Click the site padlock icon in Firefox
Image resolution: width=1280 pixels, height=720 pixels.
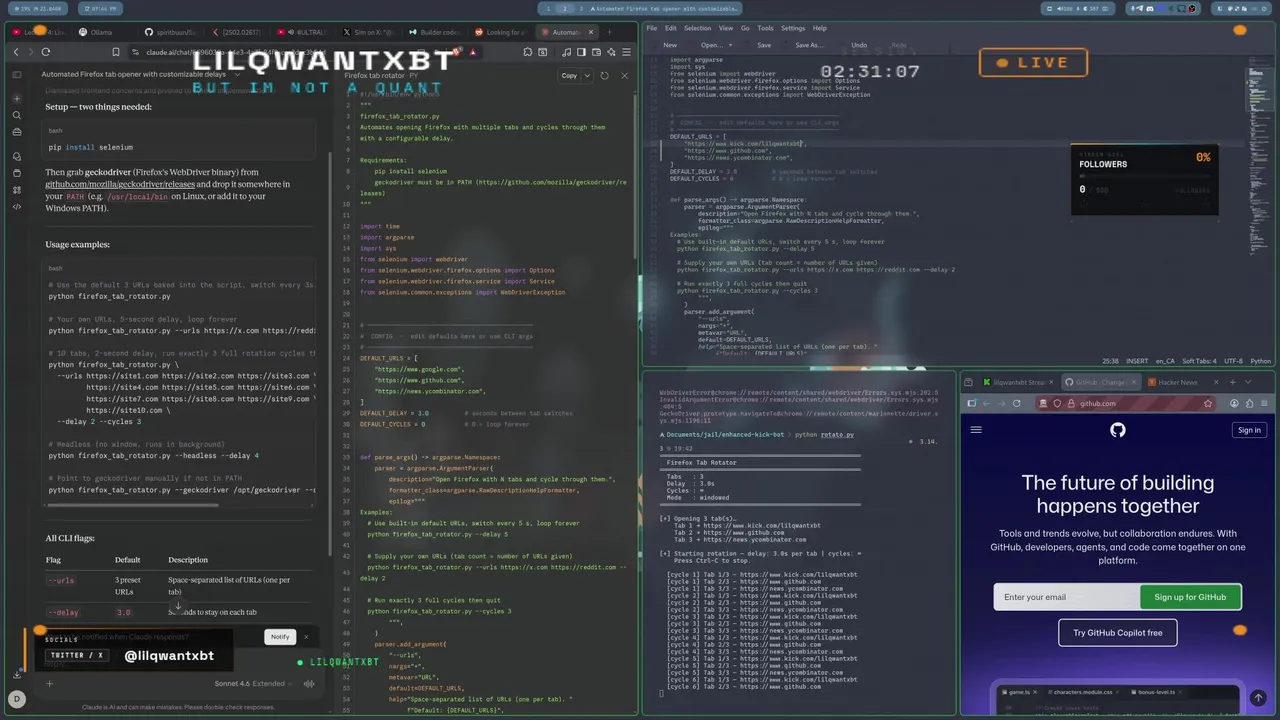pyautogui.click(x=1071, y=403)
